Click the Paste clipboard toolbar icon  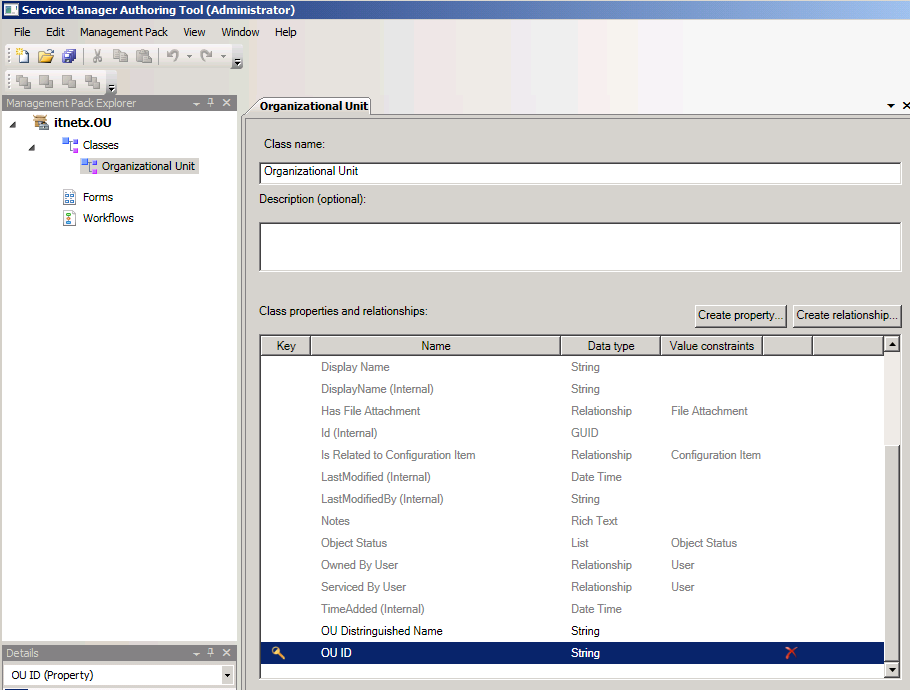tap(143, 57)
